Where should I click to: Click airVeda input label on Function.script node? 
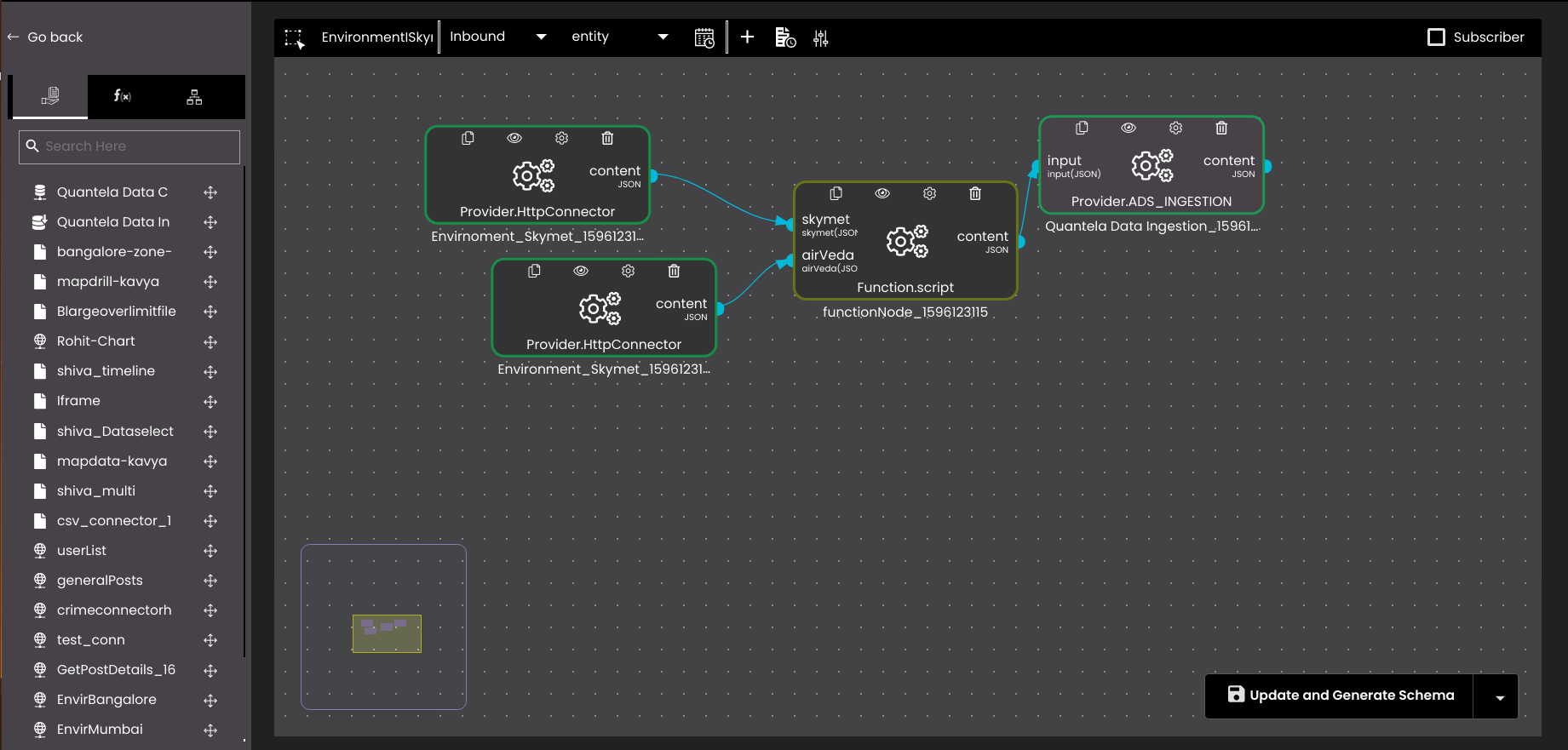pyautogui.click(x=828, y=255)
